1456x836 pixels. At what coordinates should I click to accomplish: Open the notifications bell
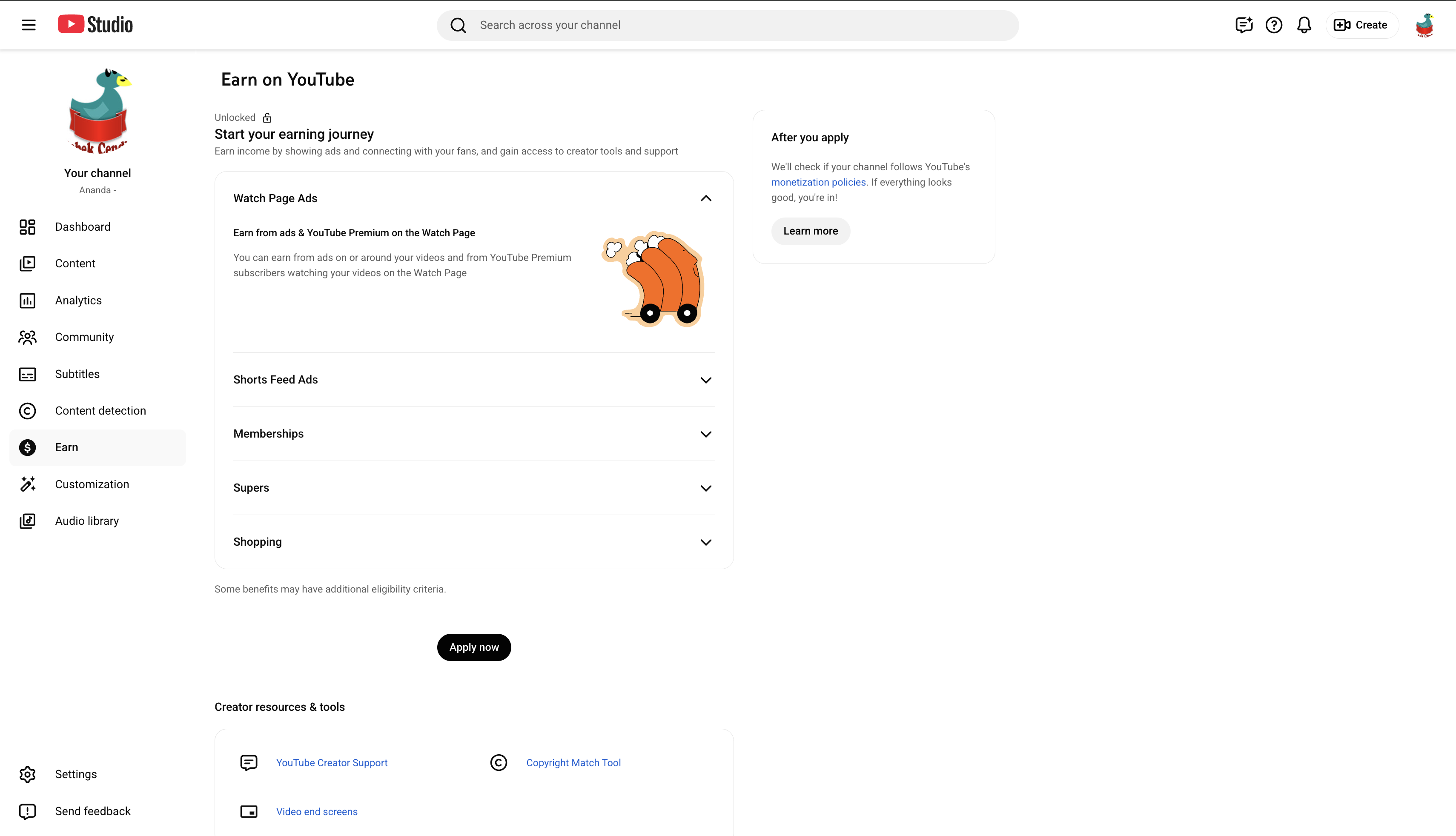pyautogui.click(x=1304, y=25)
